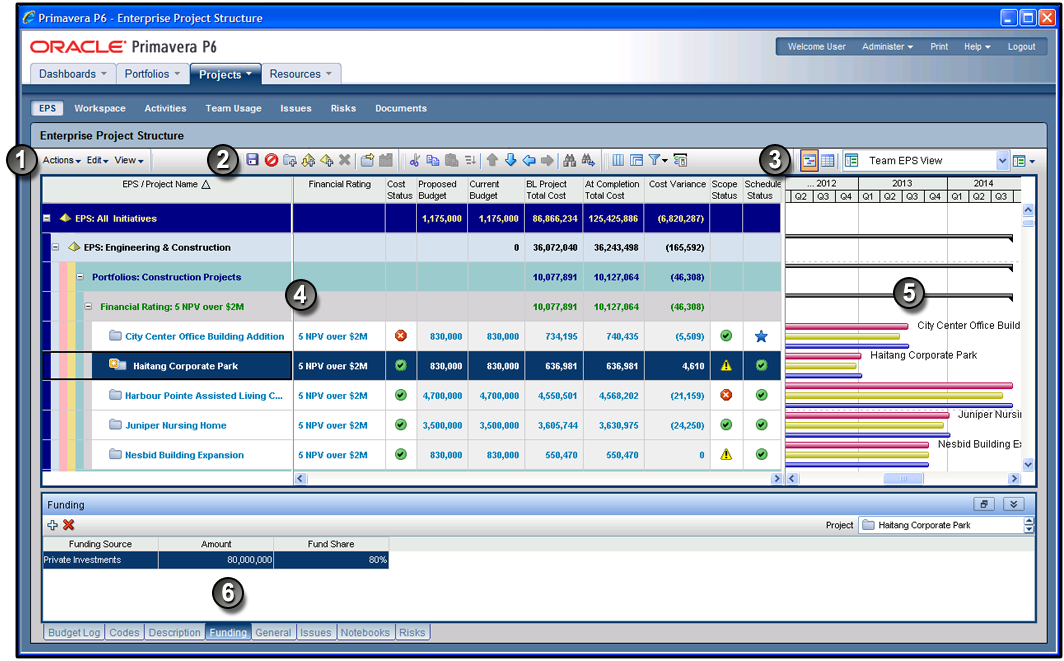The image size is (1064, 661).
Task: Click the blue Move Down arrow icon
Action: 510,160
